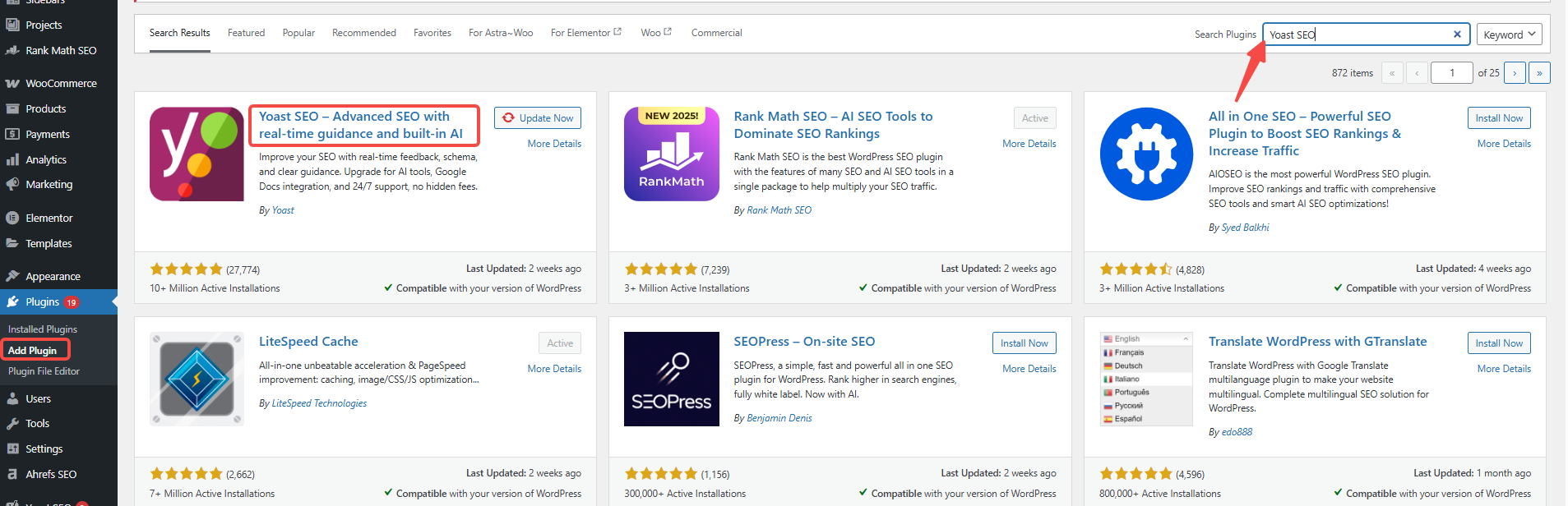Click the LiteSpeed Cache plugin icon
The height and width of the screenshot is (506, 1568).
pos(197,379)
